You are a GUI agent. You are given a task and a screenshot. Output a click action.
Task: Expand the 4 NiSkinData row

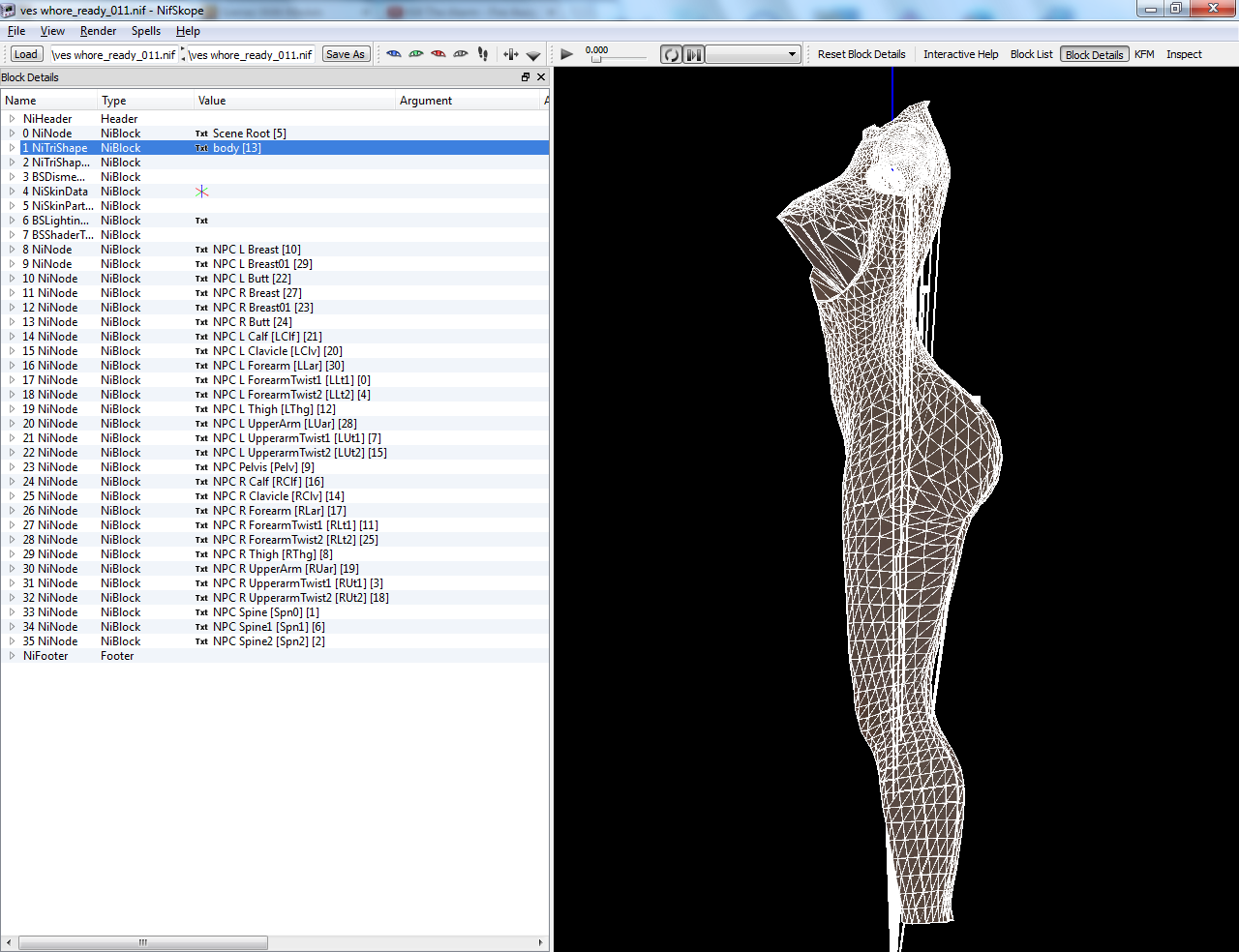tap(12, 192)
